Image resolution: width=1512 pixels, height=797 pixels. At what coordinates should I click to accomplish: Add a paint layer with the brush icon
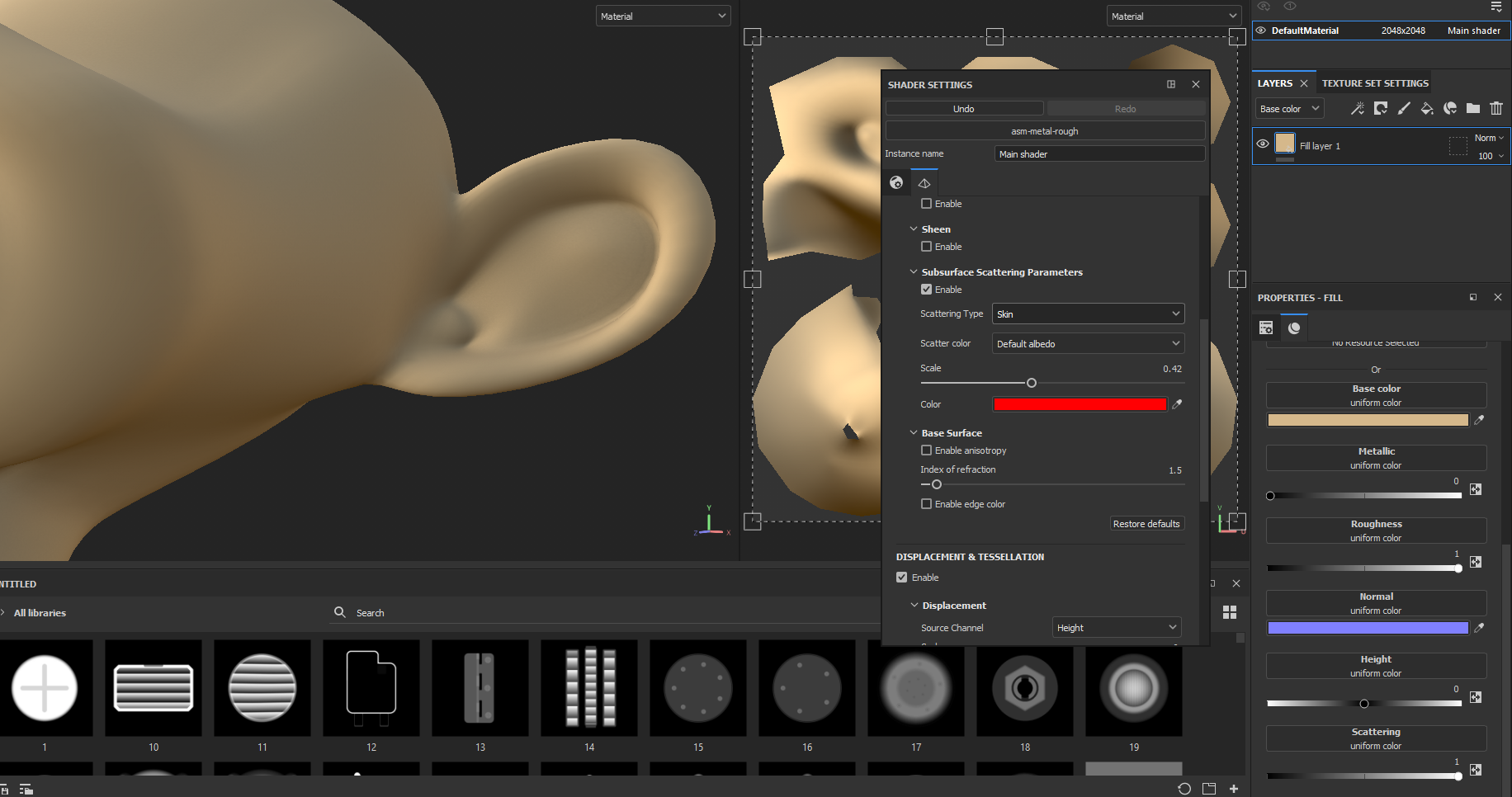click(x=1403, y=108)
